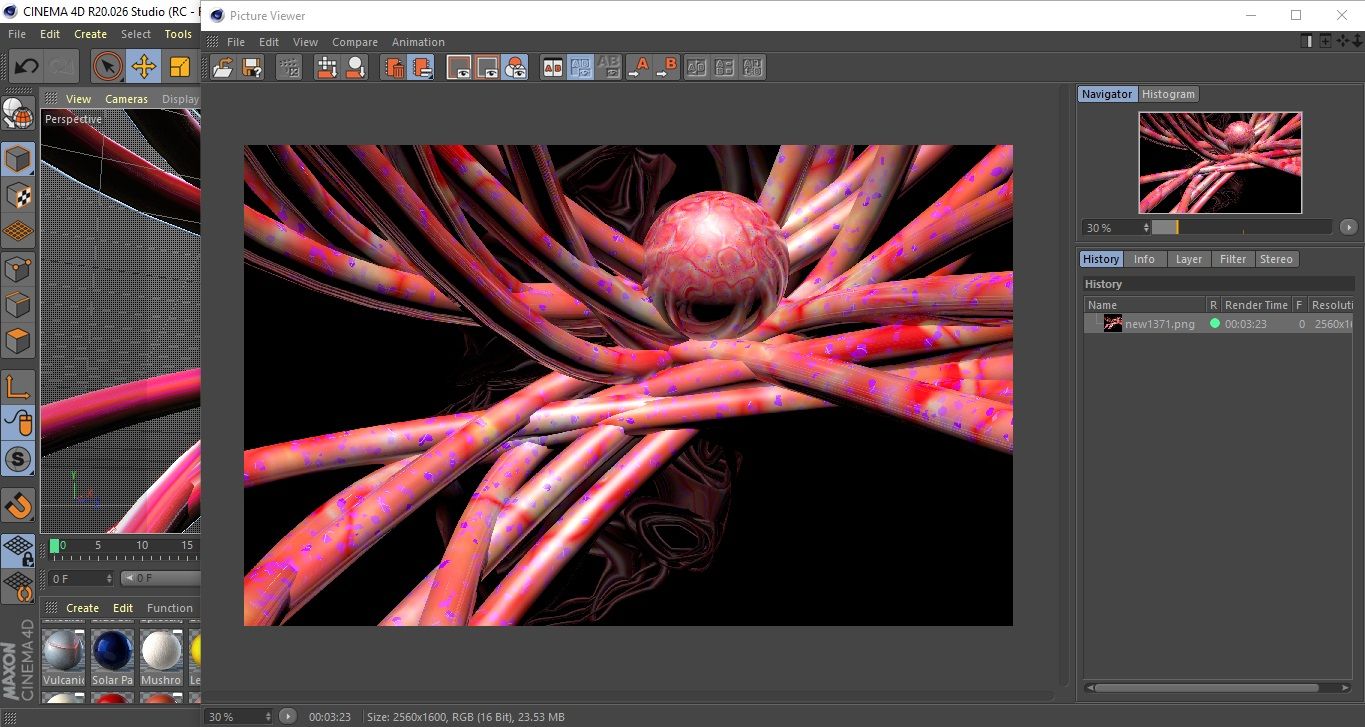Open the viewport Cameras menu
Viewport: 1365px width, 727px height.
coord(127,99)
